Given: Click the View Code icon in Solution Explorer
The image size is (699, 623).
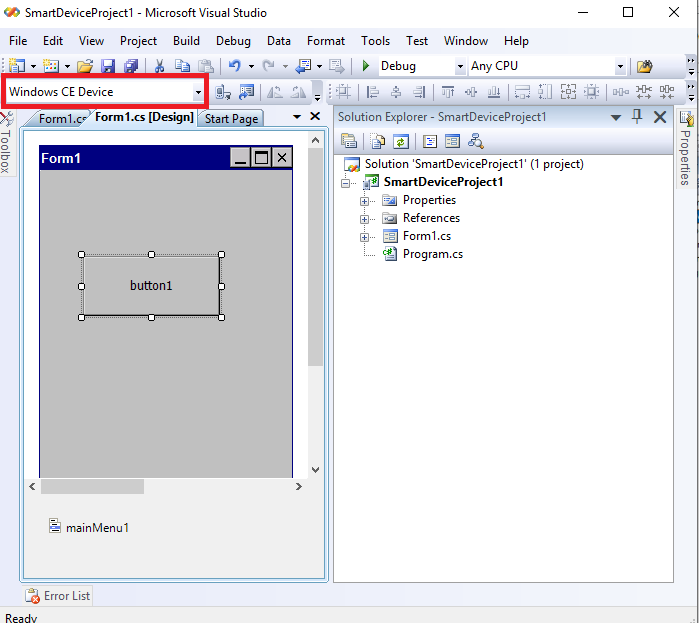Looking at the screenshot, I should coord(430,142).
